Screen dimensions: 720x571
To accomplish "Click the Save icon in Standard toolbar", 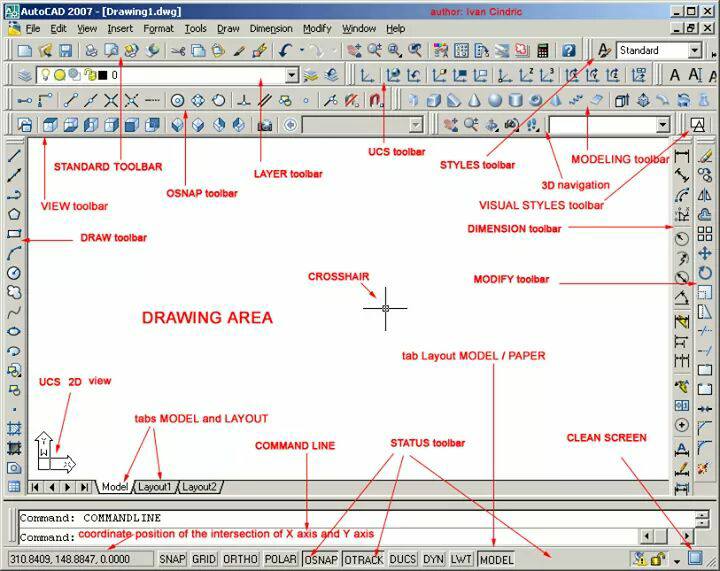I will [x=66, y=50].
